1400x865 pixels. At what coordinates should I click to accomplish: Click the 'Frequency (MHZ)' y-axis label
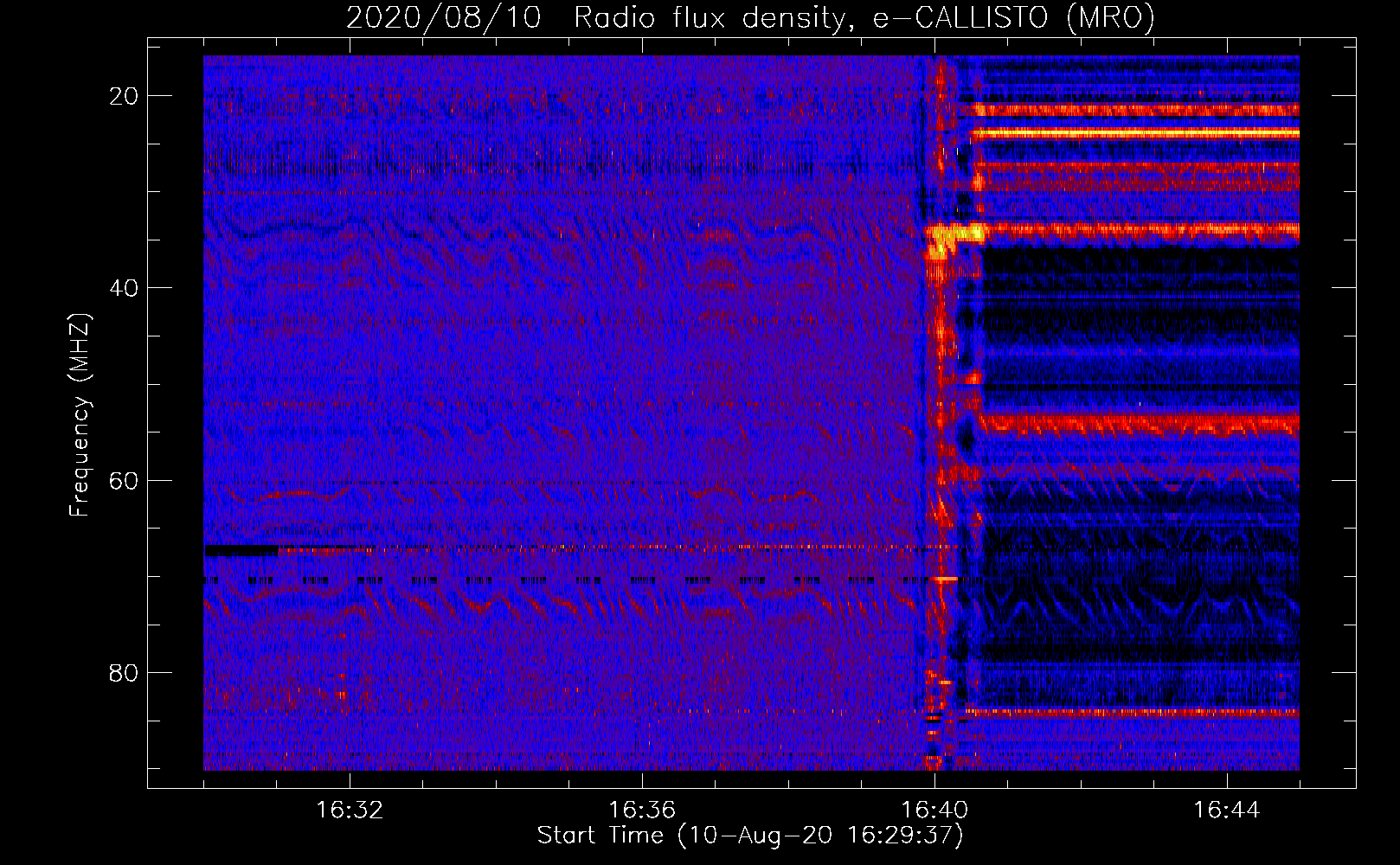pyautogui.click(x=80, y=415)
